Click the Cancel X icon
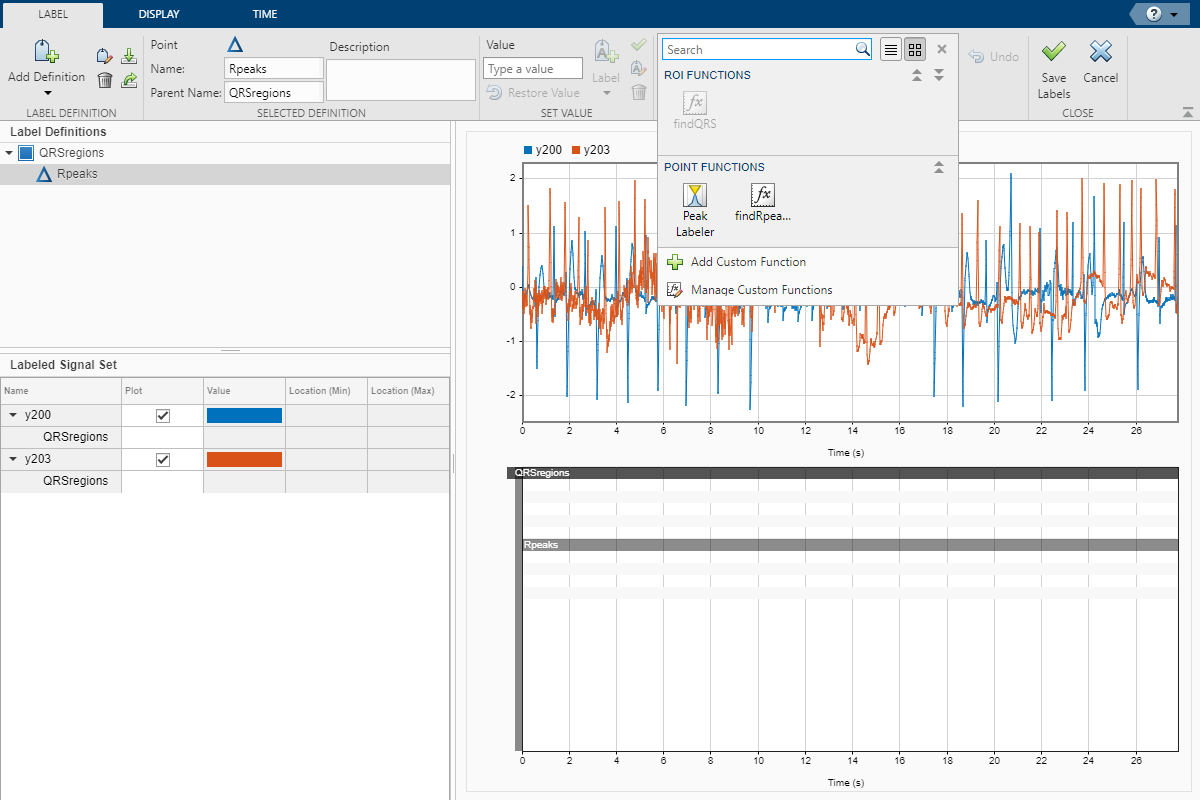The image size is (1200, 800). [x=1100, y=52]
